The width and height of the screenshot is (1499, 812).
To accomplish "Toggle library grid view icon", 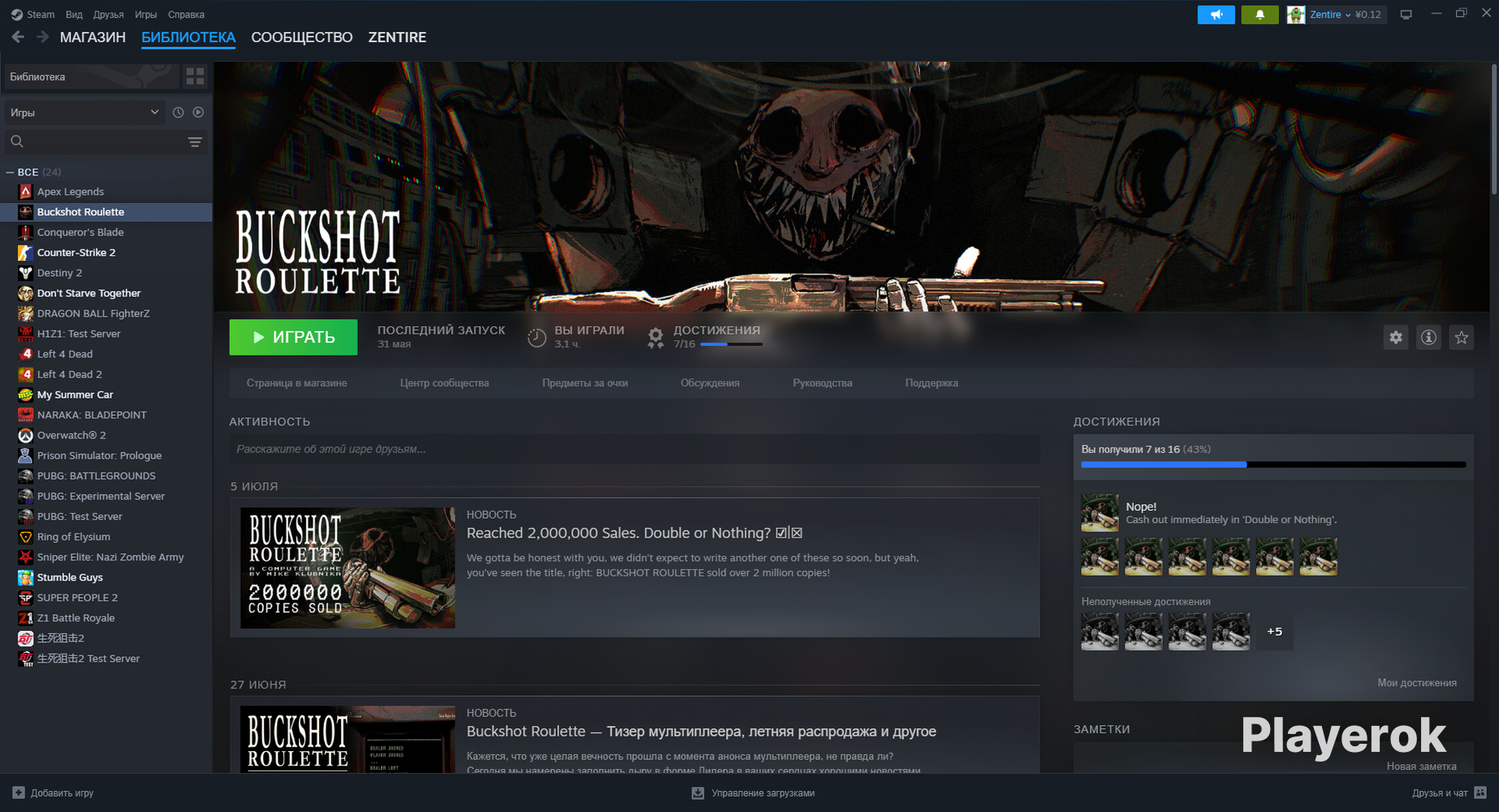I will [195, 76].
